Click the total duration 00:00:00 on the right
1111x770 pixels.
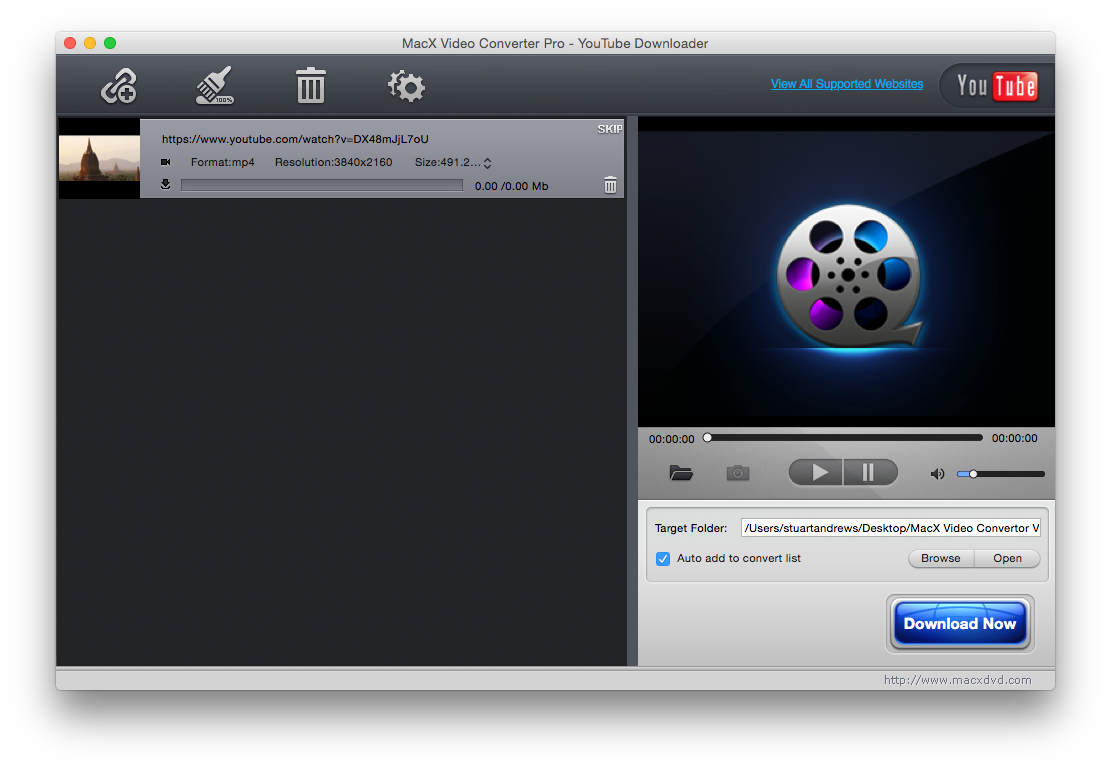pyautogui.click(x=1015, y=438)
